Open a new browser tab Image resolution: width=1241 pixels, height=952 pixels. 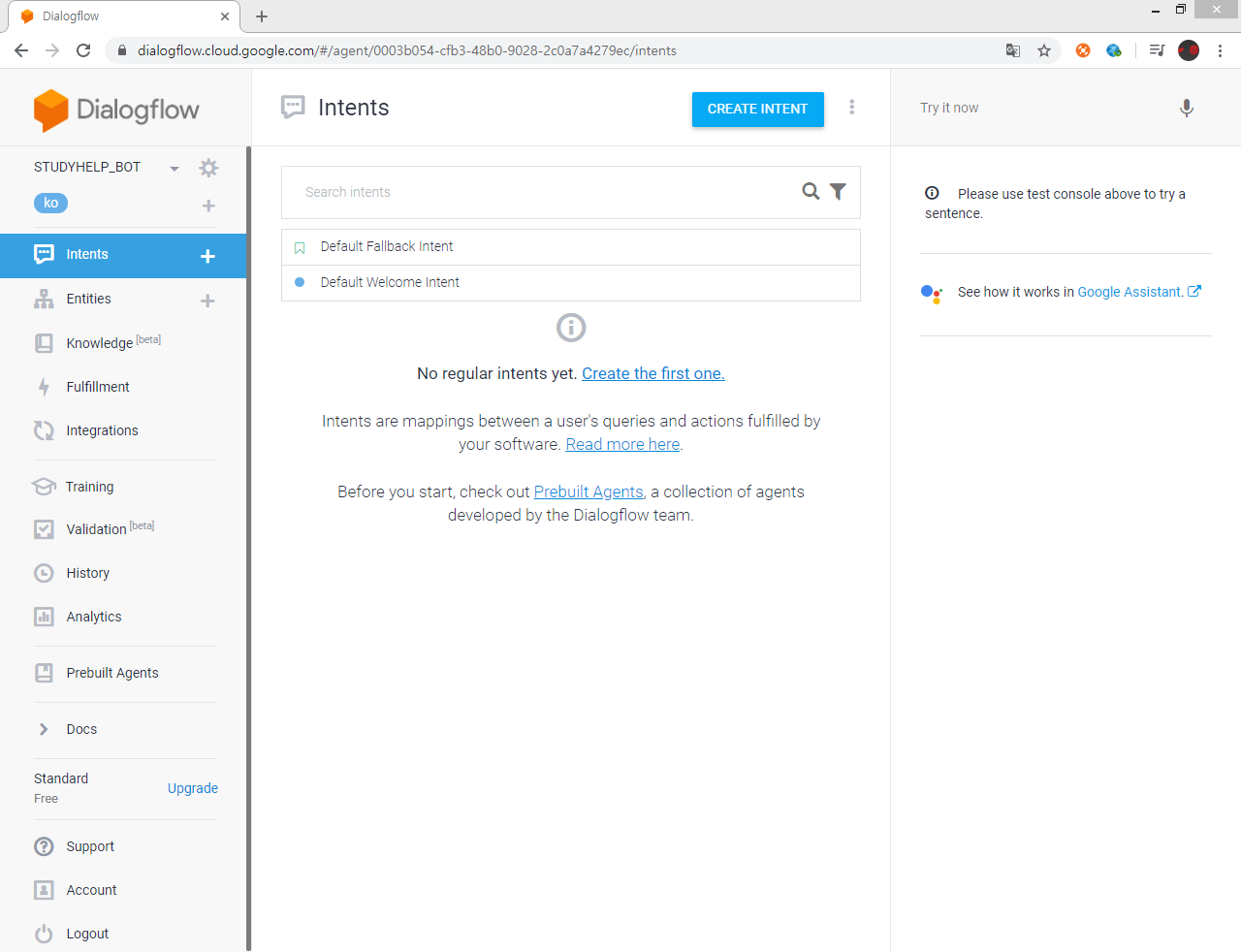[x=262, y=16]
